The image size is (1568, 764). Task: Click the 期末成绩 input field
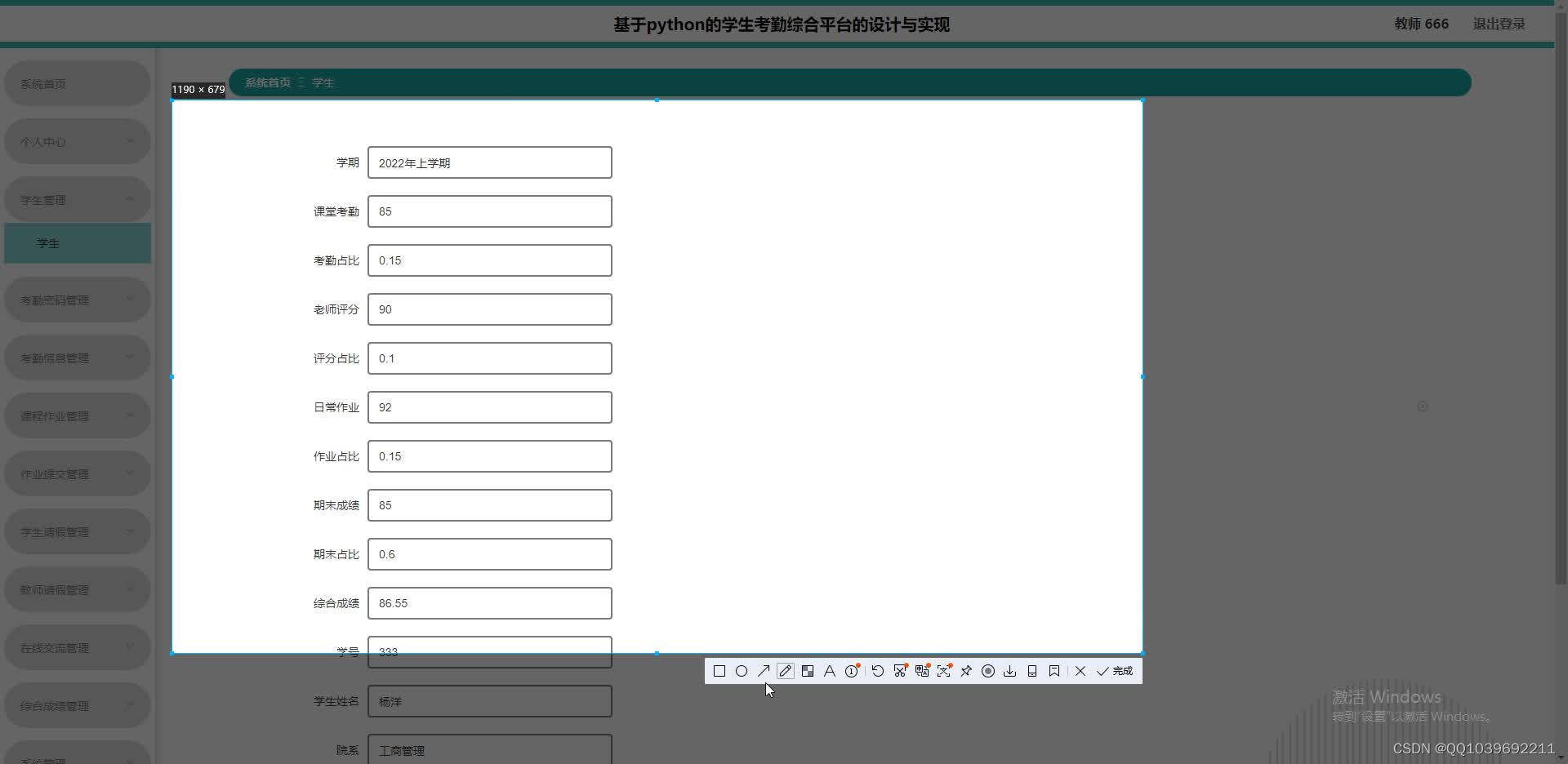[x=490, y=505]
